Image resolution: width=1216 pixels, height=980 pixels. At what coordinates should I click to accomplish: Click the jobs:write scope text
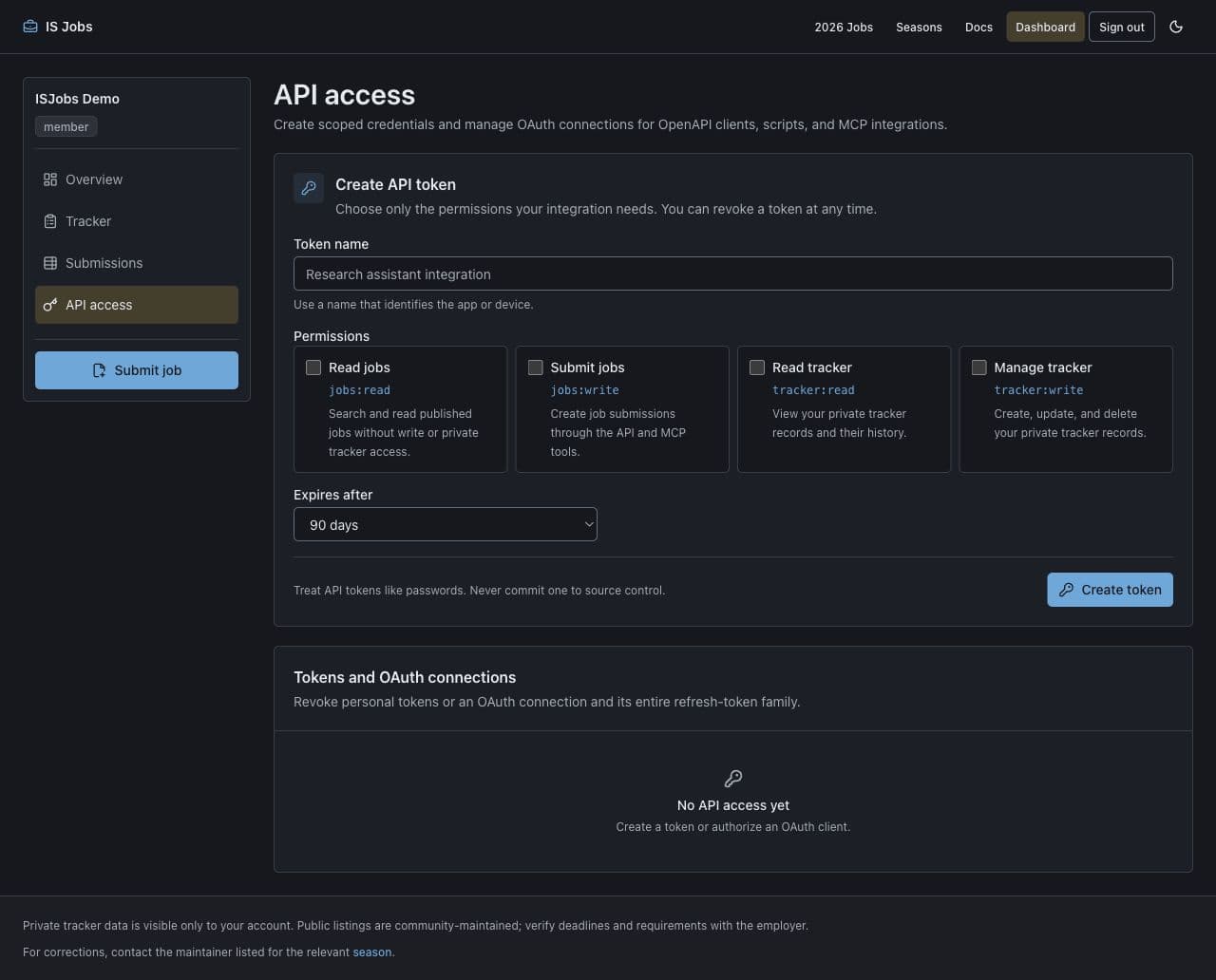point(584,390)
